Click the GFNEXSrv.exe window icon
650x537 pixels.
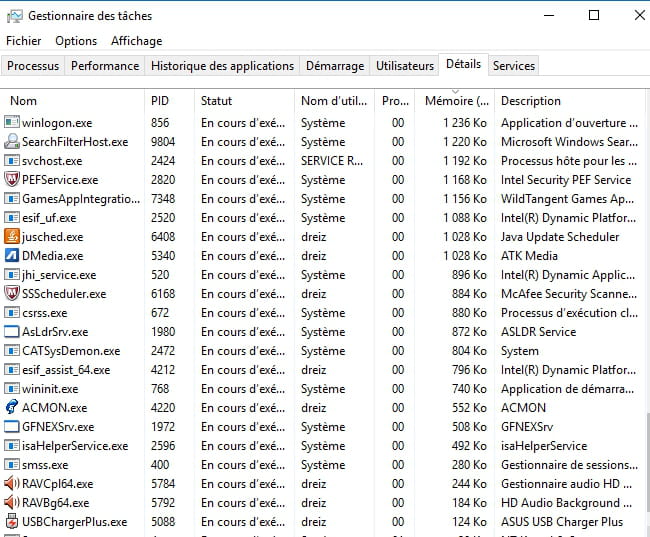click(x=12, y=427)
